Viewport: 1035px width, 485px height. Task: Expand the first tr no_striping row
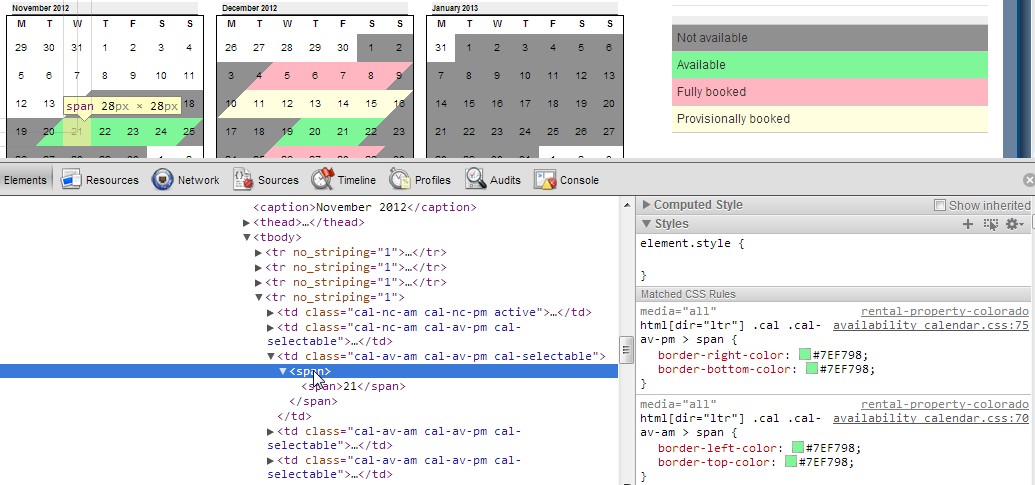pyautogui.click(x=259, y=252)
